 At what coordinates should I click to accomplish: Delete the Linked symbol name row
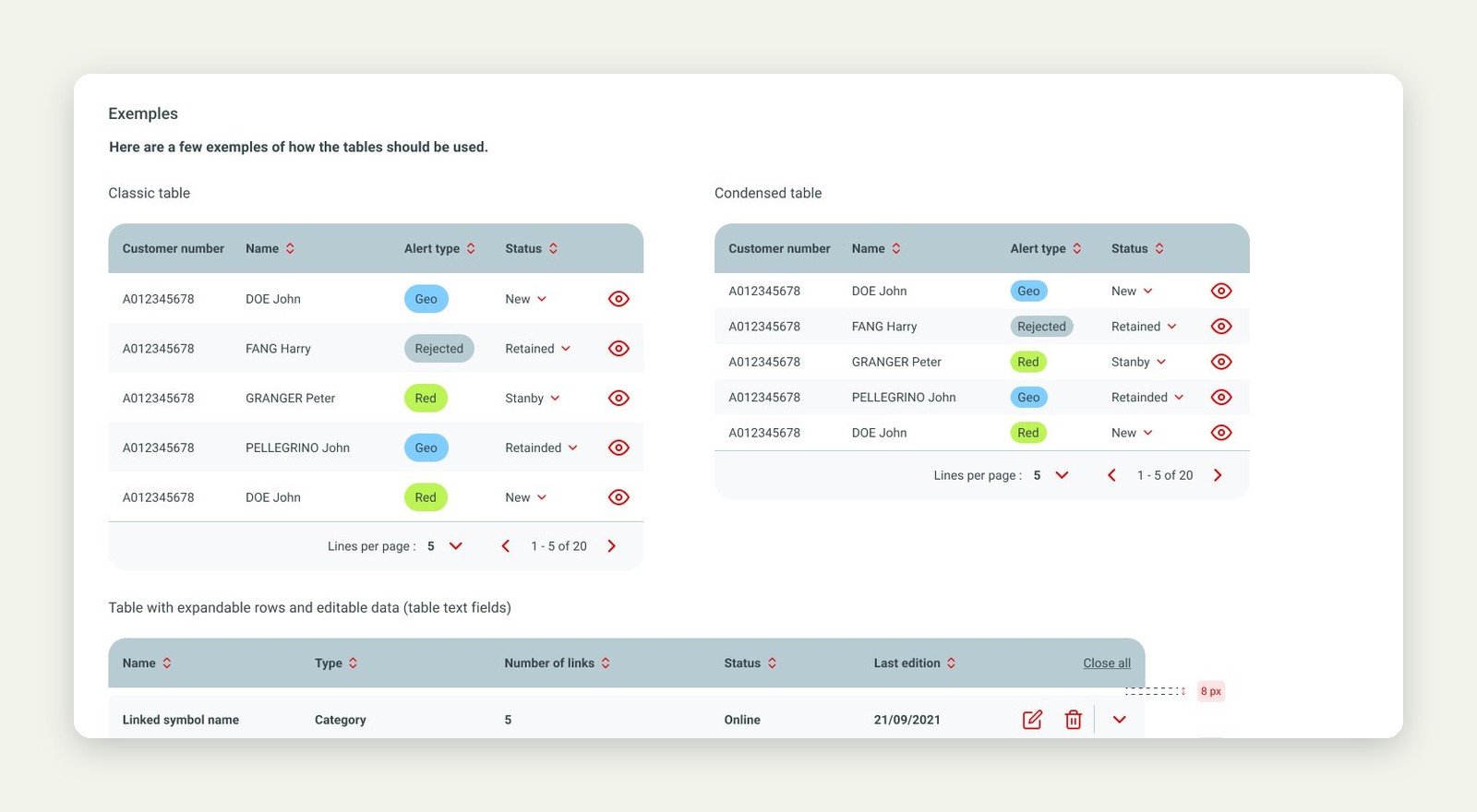[x=1073, y=720]
